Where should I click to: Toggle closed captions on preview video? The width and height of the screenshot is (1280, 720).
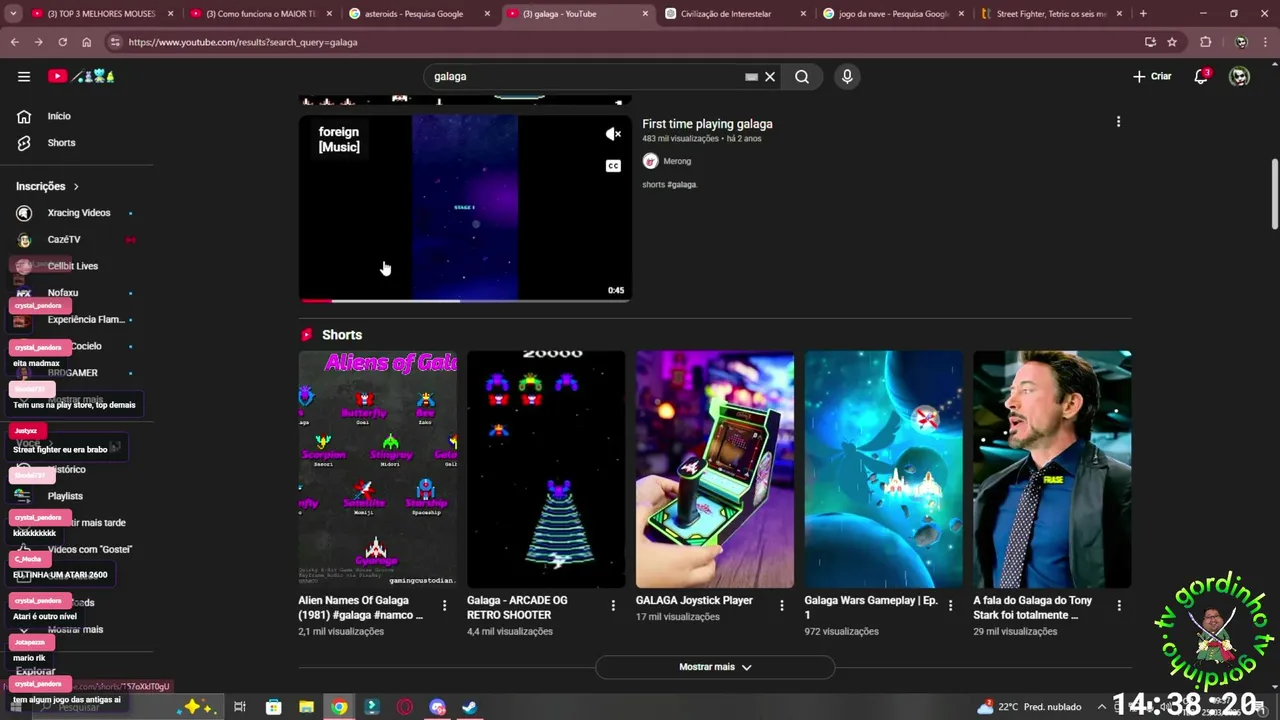click(613, 166)
